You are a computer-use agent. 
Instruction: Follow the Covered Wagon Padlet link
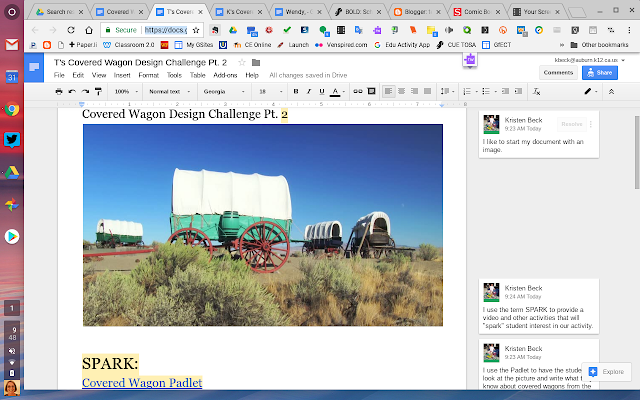pyautogui.click(x=142, y=382)
